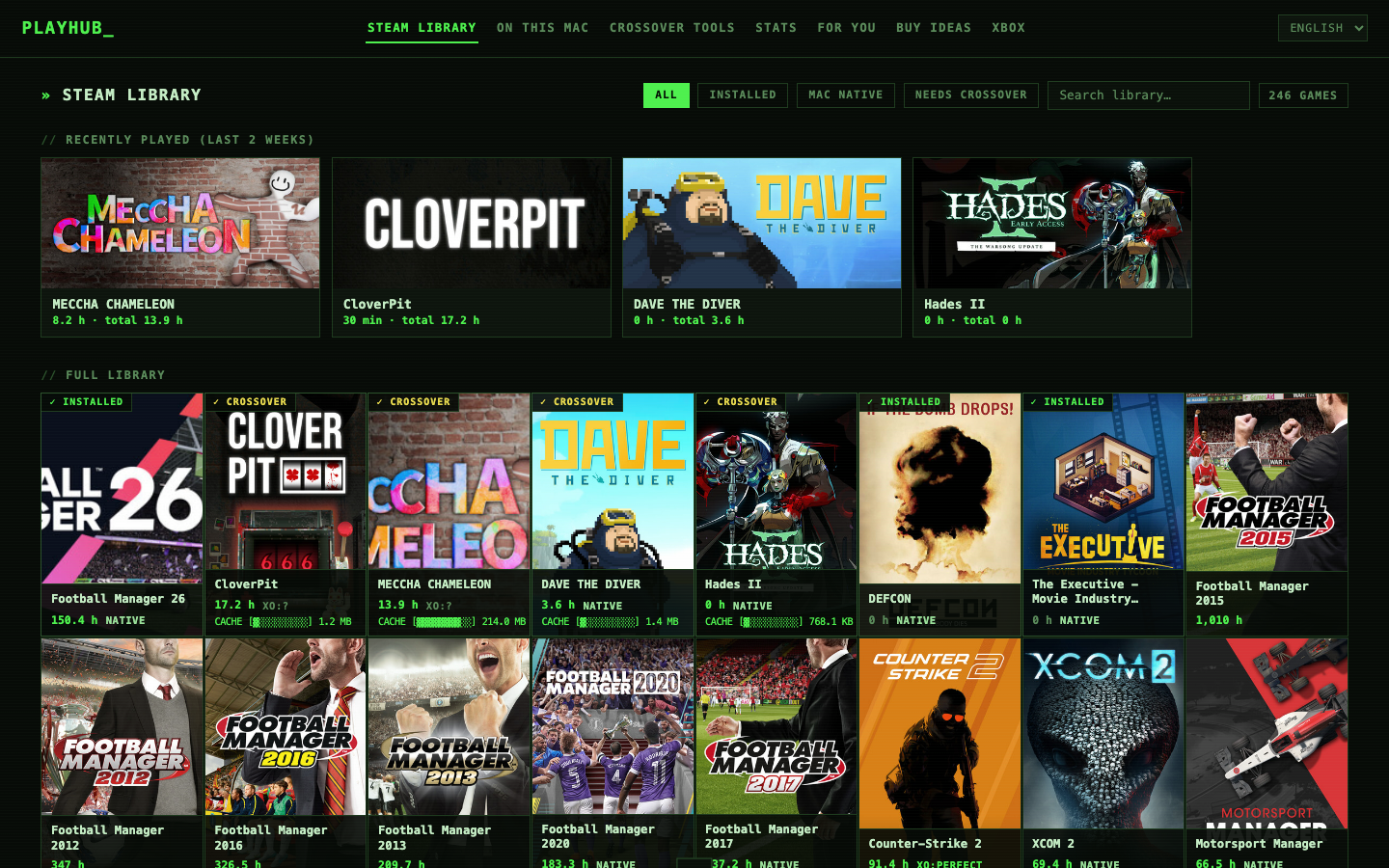The image size is (1389, 868).
Task: Click CROSSOVER badge on MECCHA CHAMELEON tile
Action: tap(414, 401)
